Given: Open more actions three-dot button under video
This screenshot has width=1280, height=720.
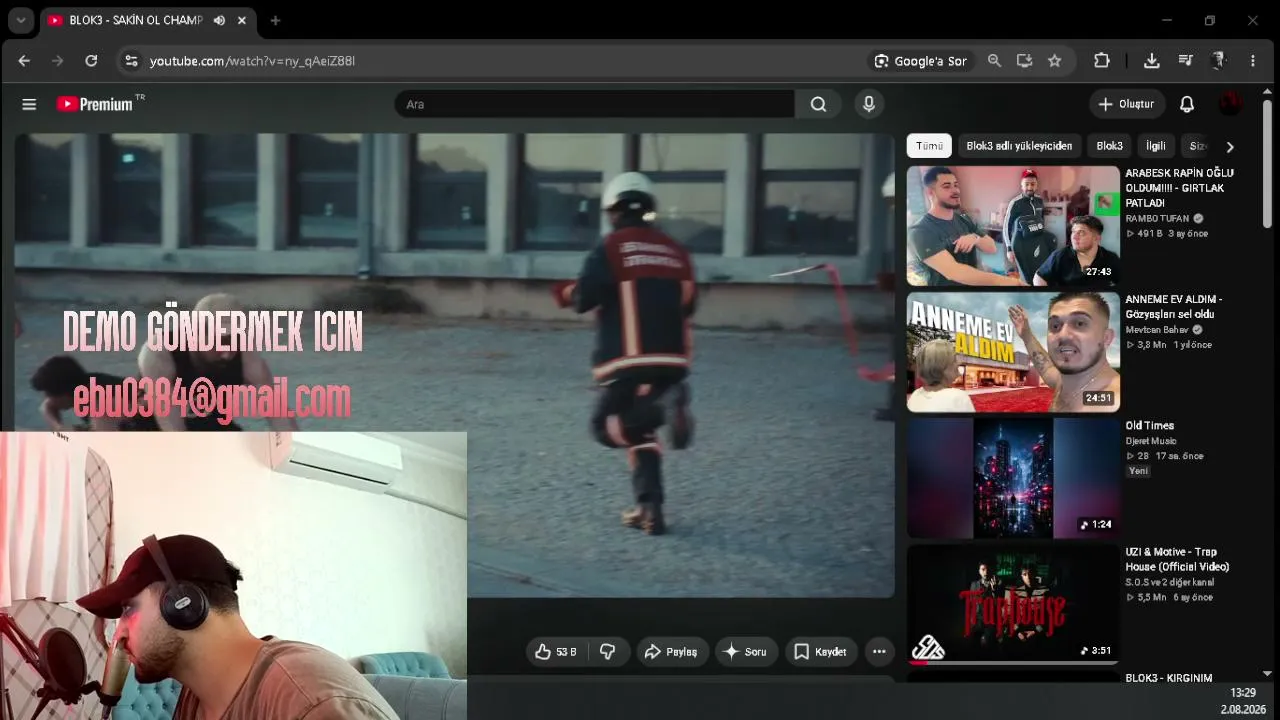Looking at the screenshot, I should (x=879, y=652).
